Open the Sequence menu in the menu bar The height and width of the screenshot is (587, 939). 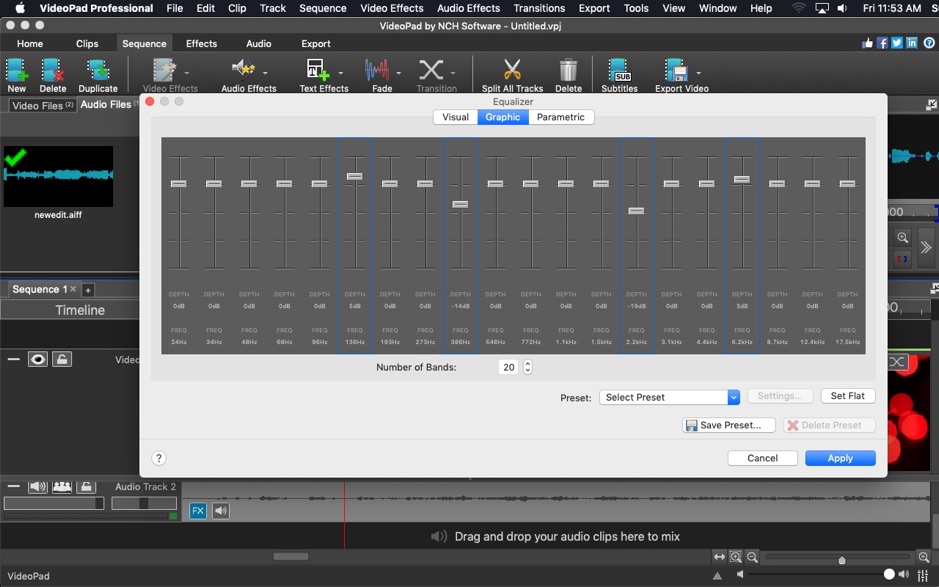point(322,8)
